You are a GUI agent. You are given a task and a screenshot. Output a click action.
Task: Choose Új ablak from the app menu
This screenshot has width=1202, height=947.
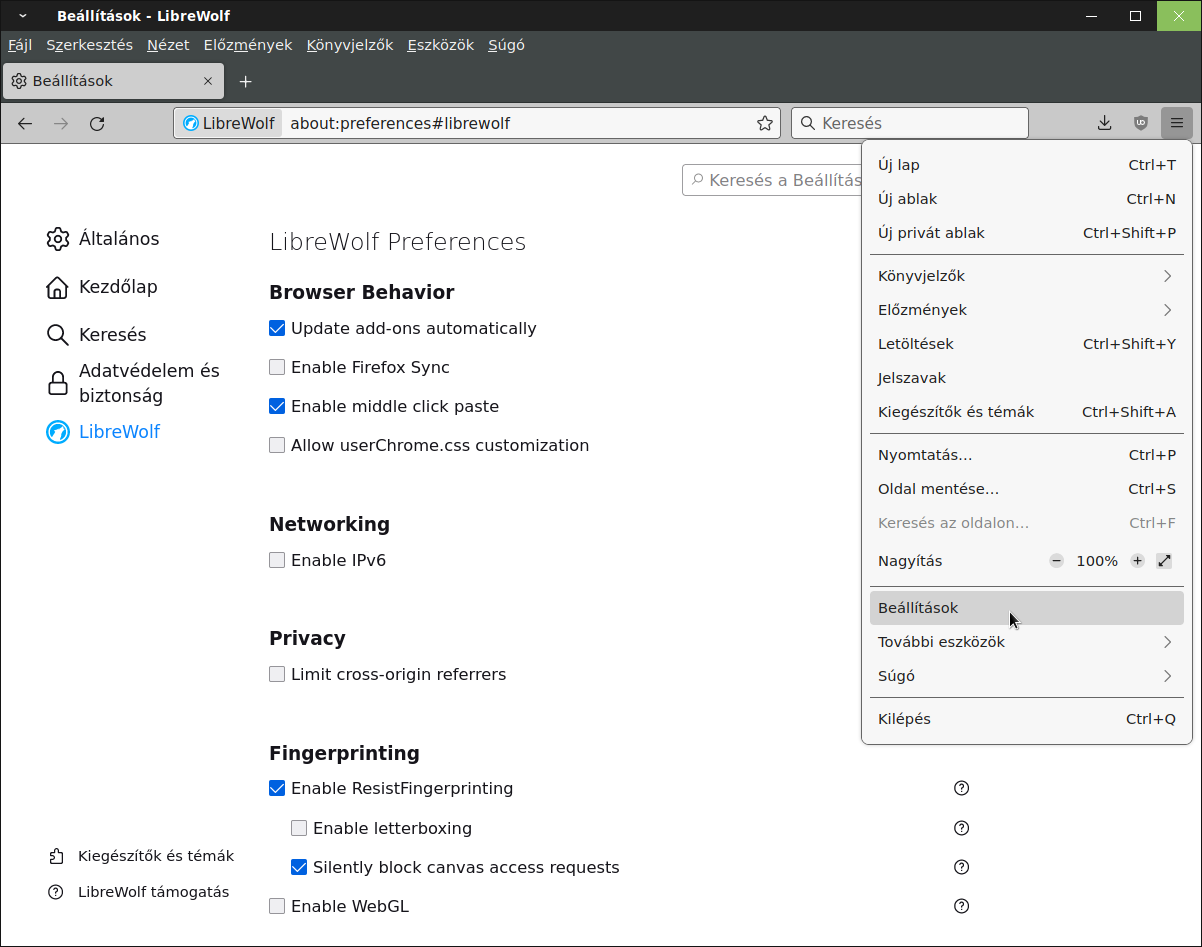click(x=1027, y=199)
